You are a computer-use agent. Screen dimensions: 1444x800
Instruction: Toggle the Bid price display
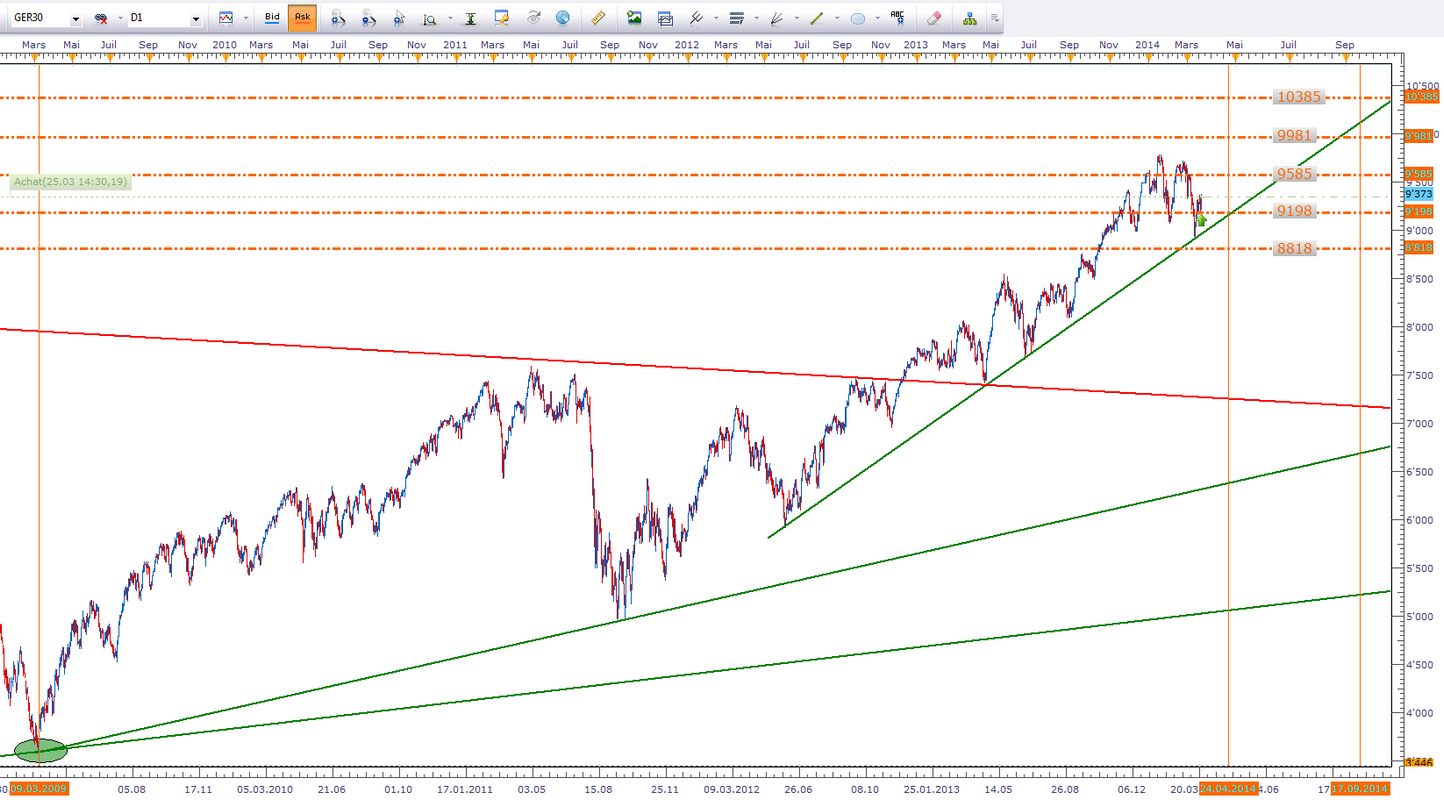(272, 18)
